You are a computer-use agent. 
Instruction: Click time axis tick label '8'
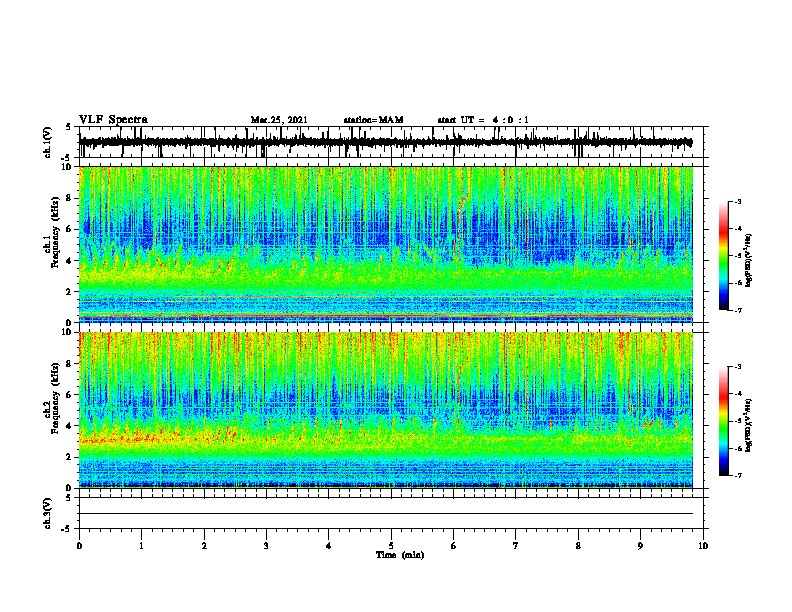tap(578, 546)
